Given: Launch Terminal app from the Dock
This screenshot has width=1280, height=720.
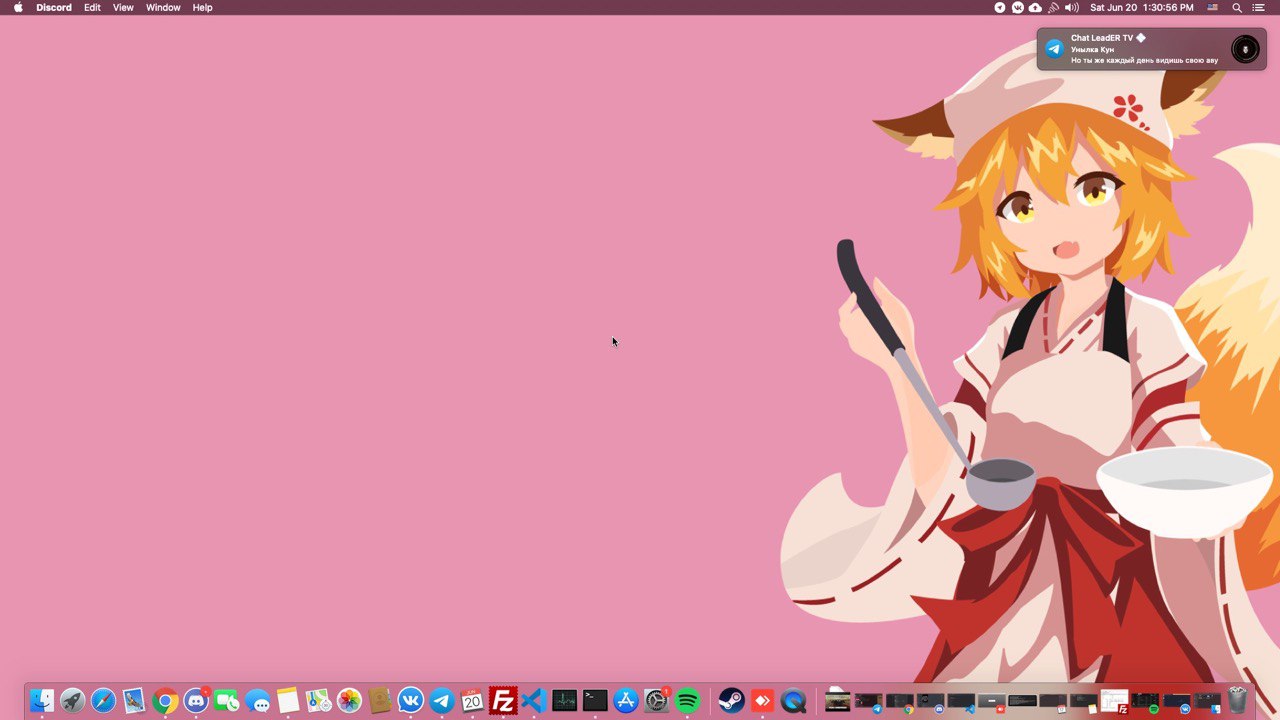Looking at the screenshot, I should (x=595, y=701).
